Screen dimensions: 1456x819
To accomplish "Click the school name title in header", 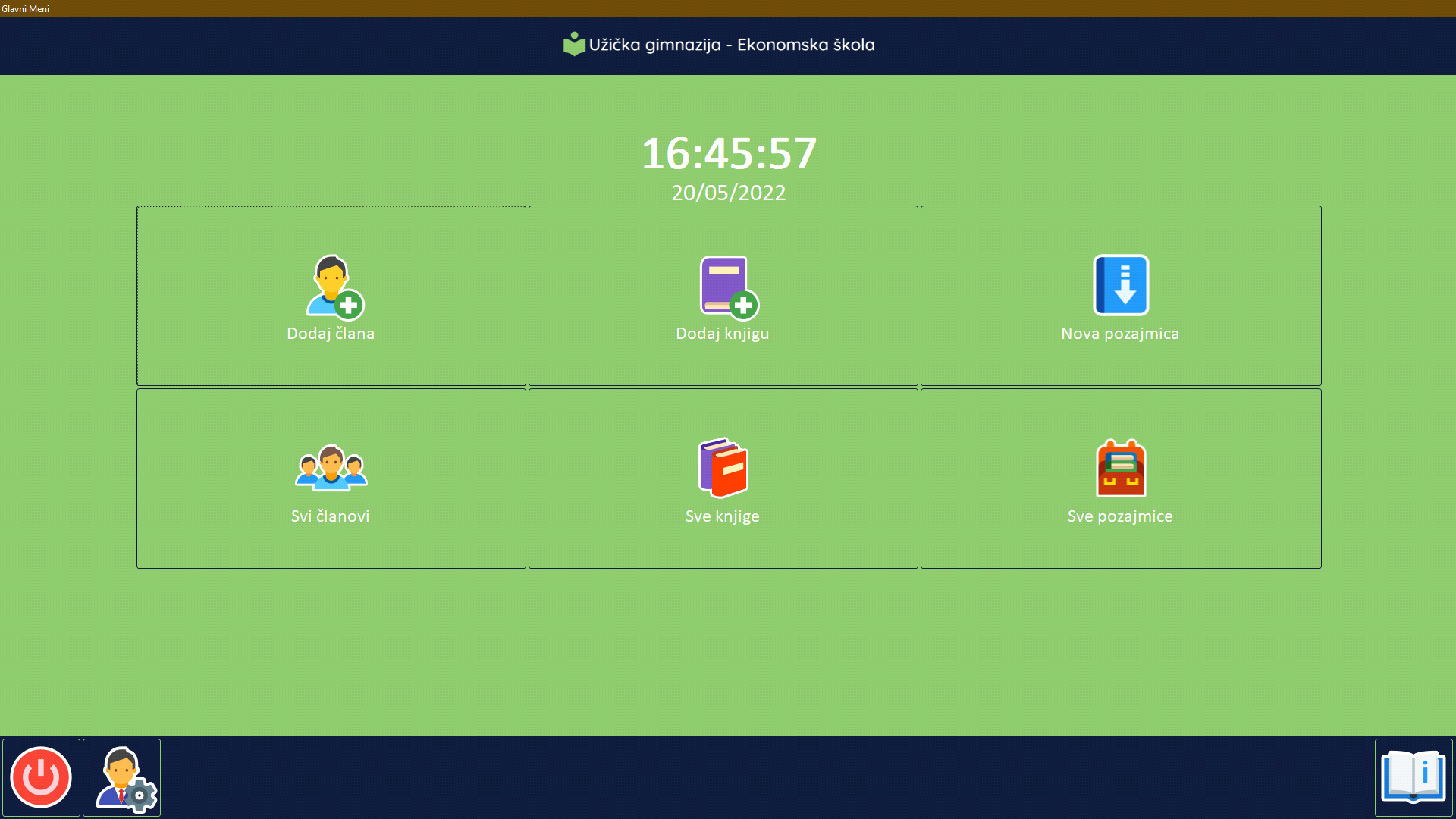I will coord(731,45).
